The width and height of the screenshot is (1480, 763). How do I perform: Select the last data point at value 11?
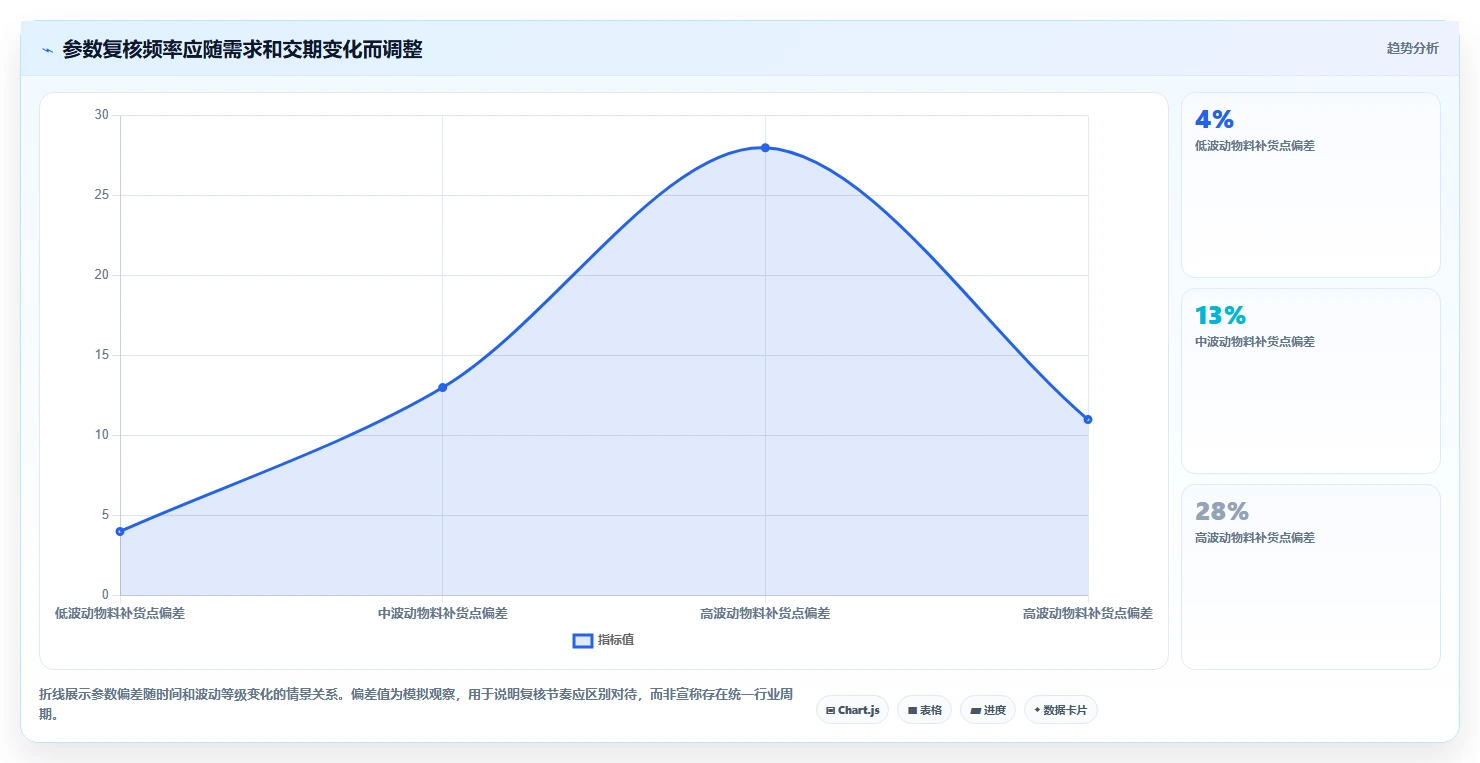(1088, 419)
